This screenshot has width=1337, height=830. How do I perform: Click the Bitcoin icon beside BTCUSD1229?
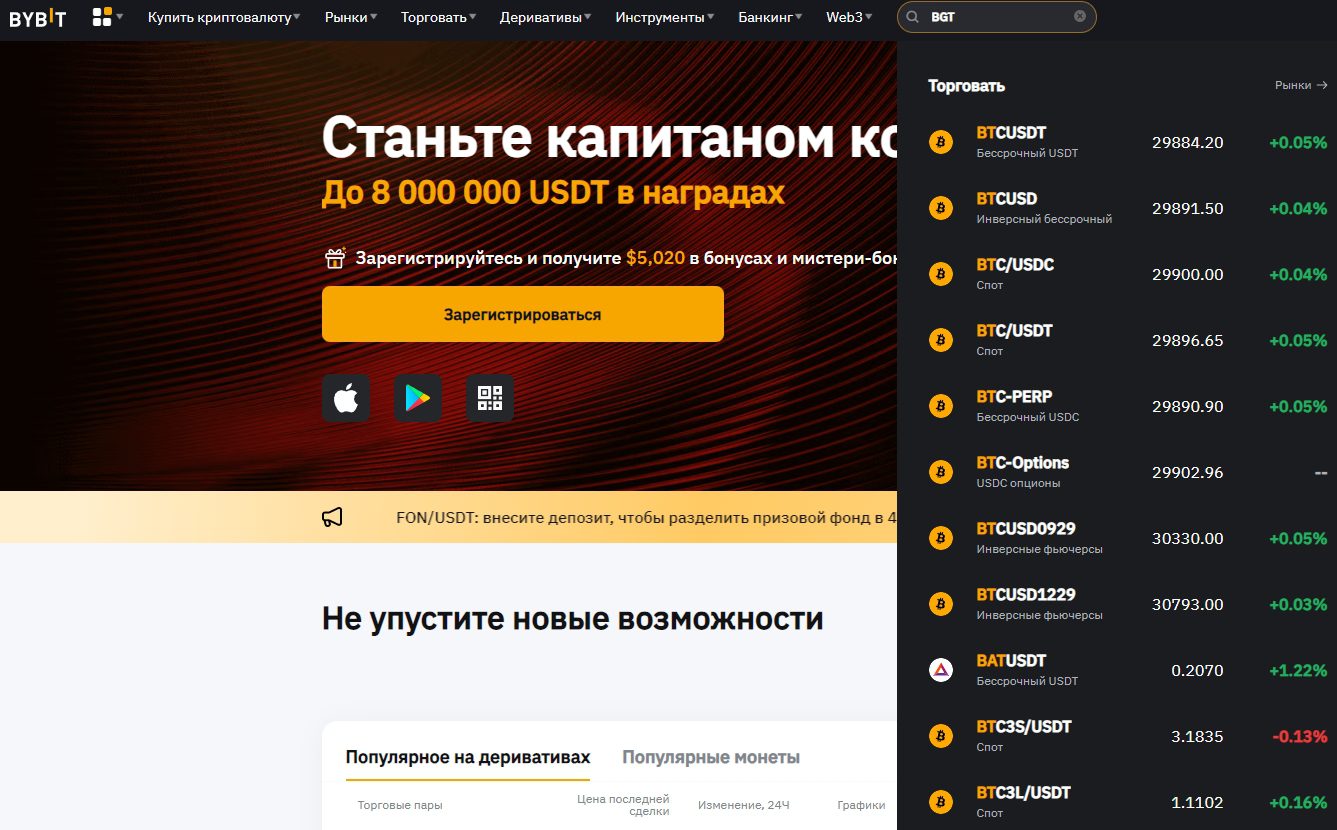pos(941,604)
